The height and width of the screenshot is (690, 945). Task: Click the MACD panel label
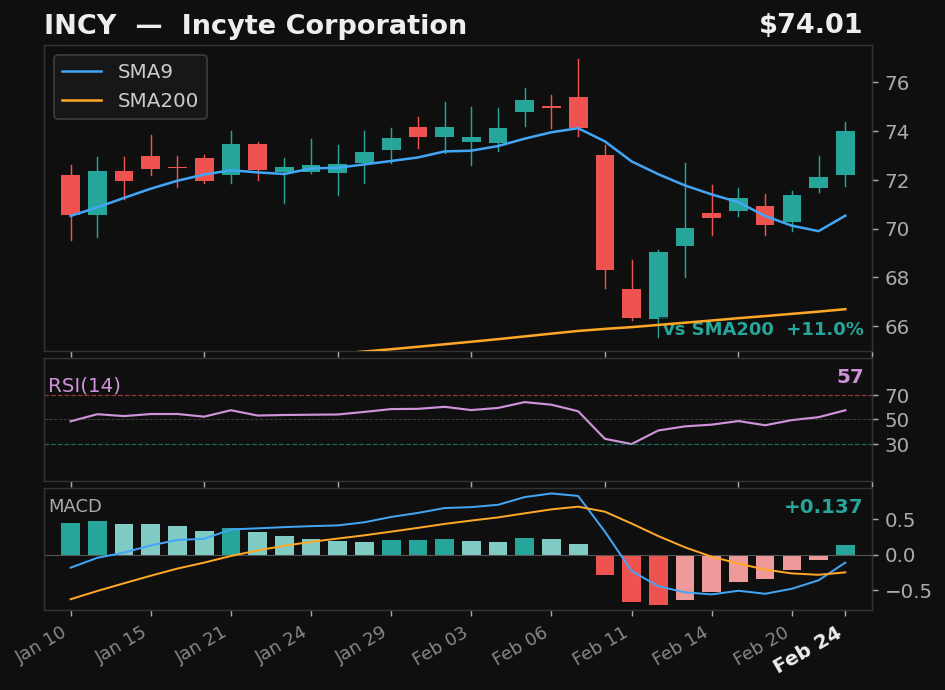pos(75,506)
